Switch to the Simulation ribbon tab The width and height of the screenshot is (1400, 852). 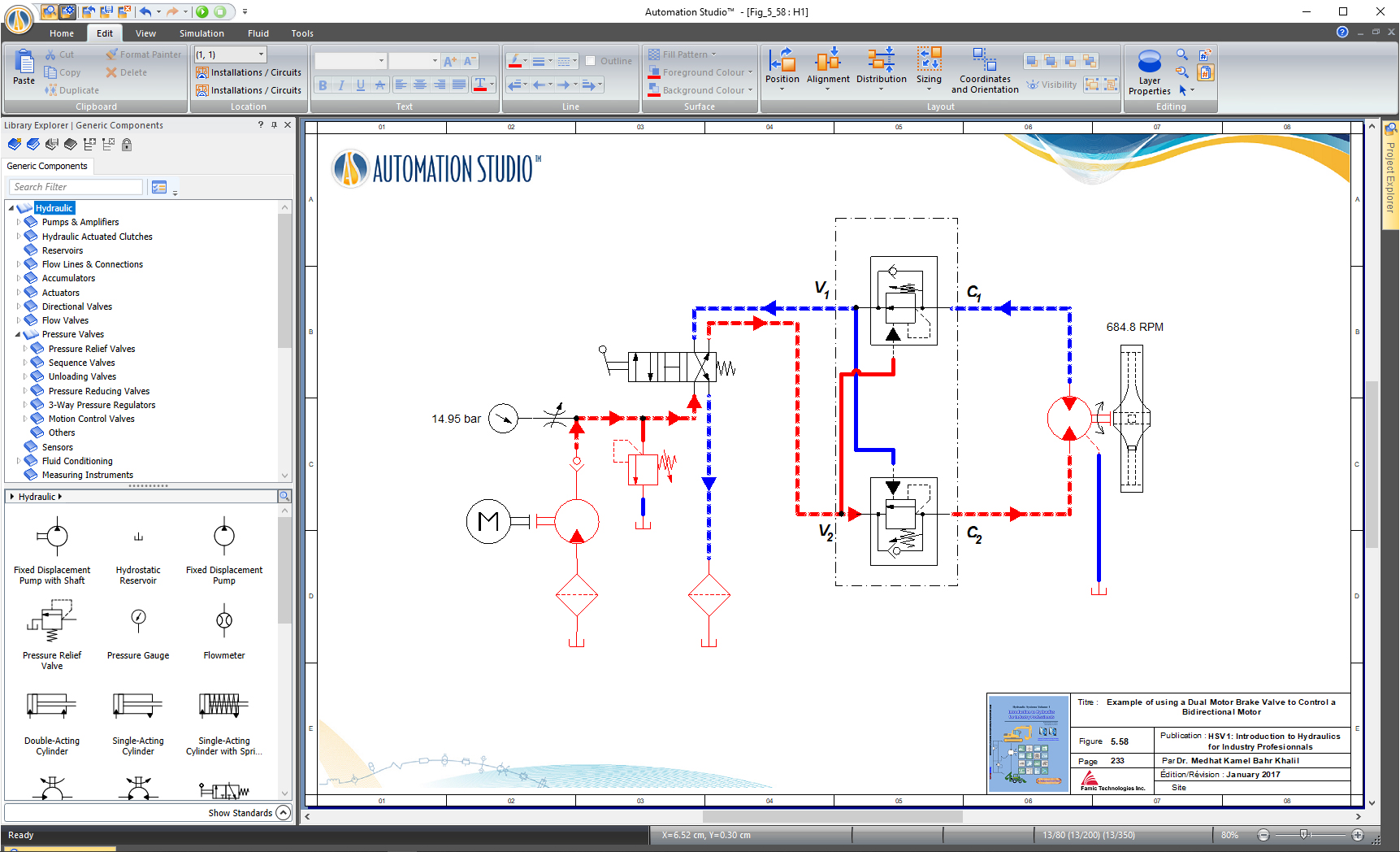pyautogui.click(x=202, y=33)
